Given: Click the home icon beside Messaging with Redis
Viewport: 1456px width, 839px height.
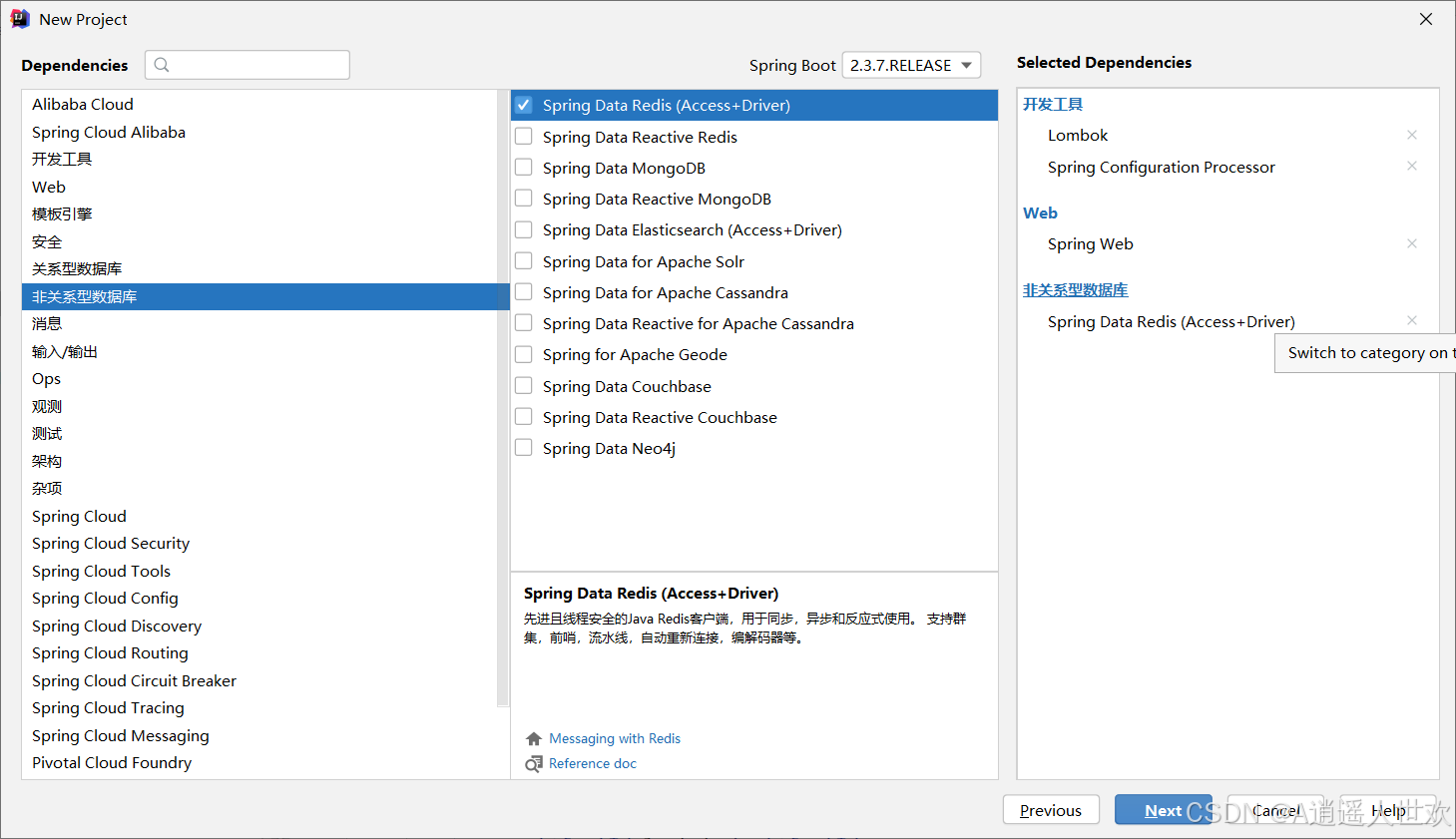Looking at the screenshot, I should (533, 738).
